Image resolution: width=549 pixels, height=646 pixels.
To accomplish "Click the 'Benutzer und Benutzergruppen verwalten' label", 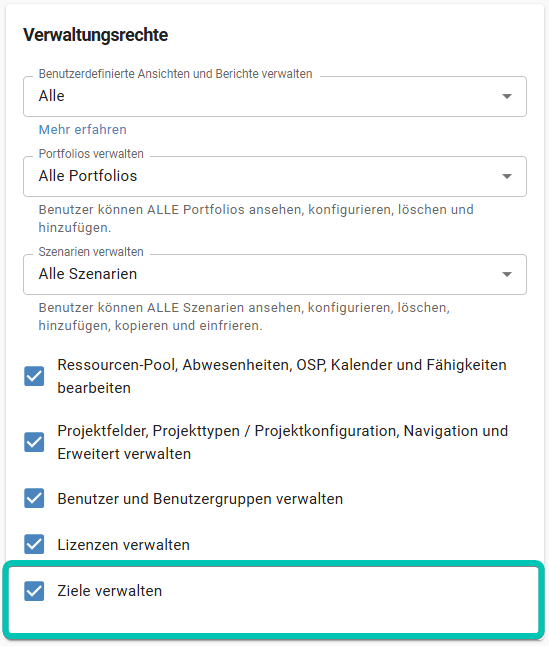I will (200, 499).
